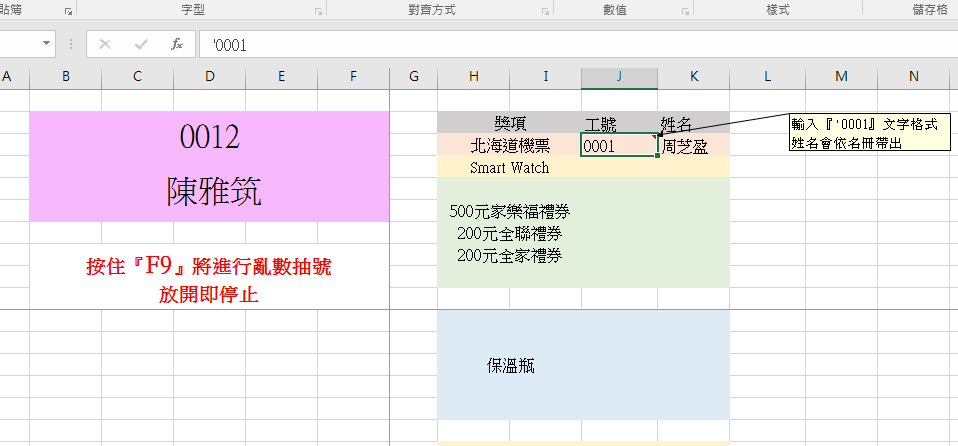Select the 北海道機票 prize cell
958x446 pixels.
(510, 145)
